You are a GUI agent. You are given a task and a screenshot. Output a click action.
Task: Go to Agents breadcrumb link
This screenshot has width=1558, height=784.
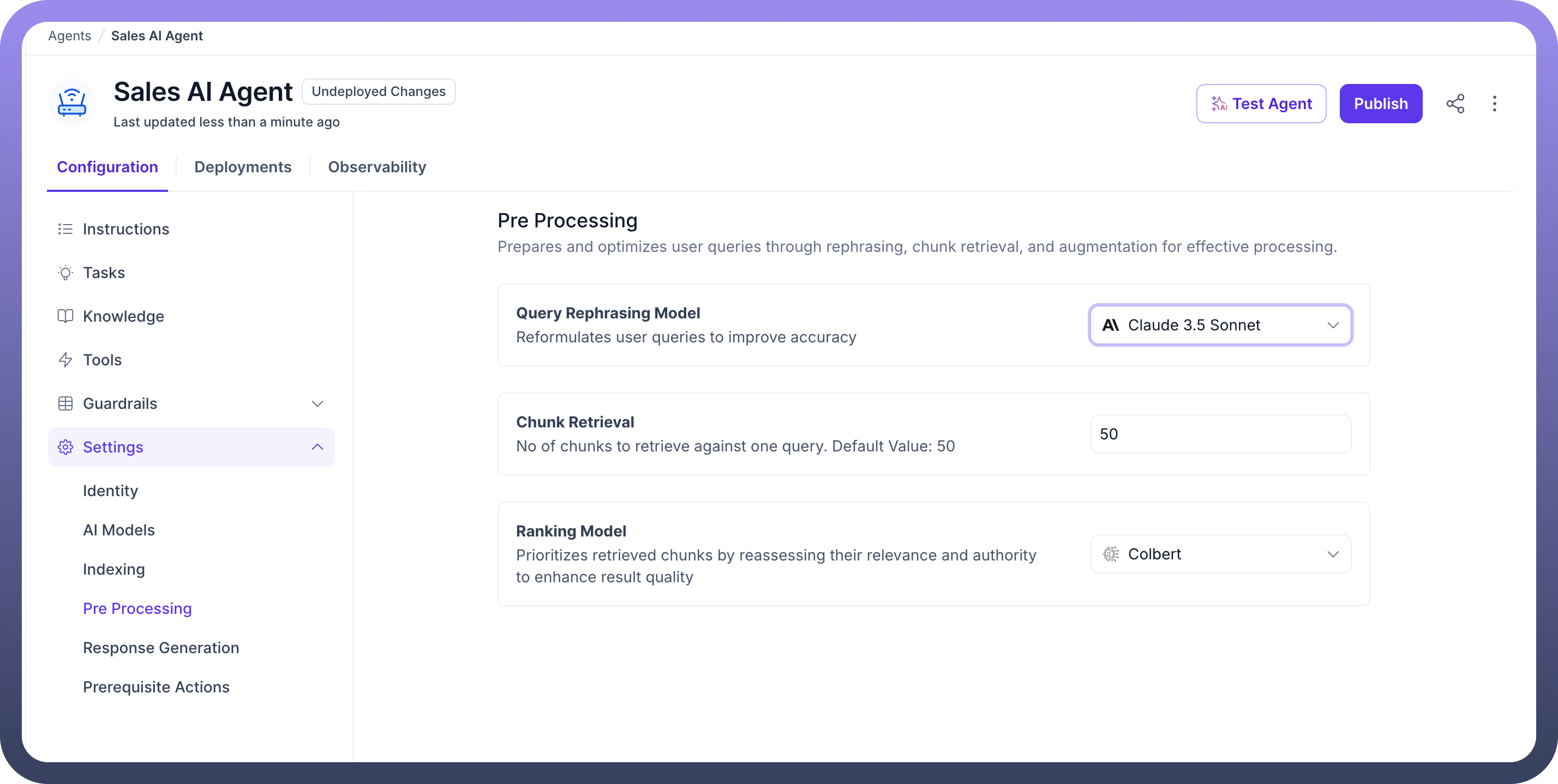point(70,35)
